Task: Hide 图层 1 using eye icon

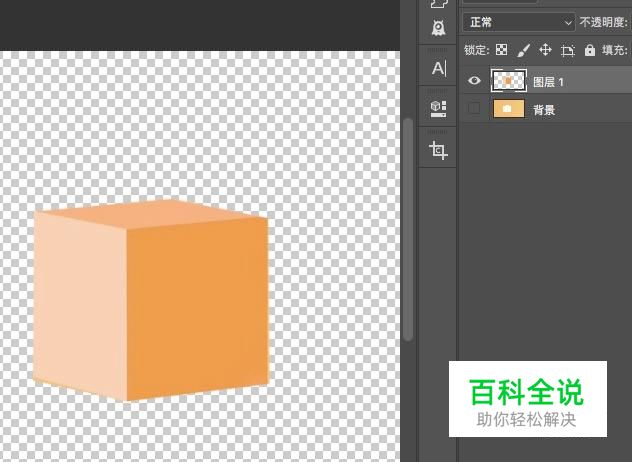Action: pyautogui.click(x=474, y=81)
